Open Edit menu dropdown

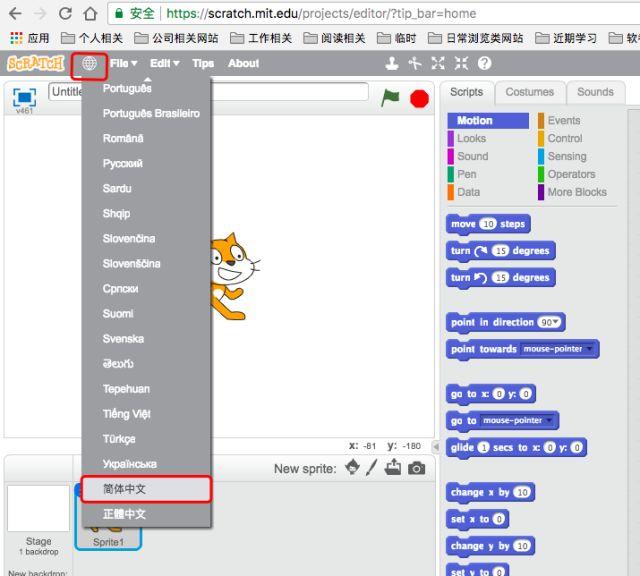[164, 63]
